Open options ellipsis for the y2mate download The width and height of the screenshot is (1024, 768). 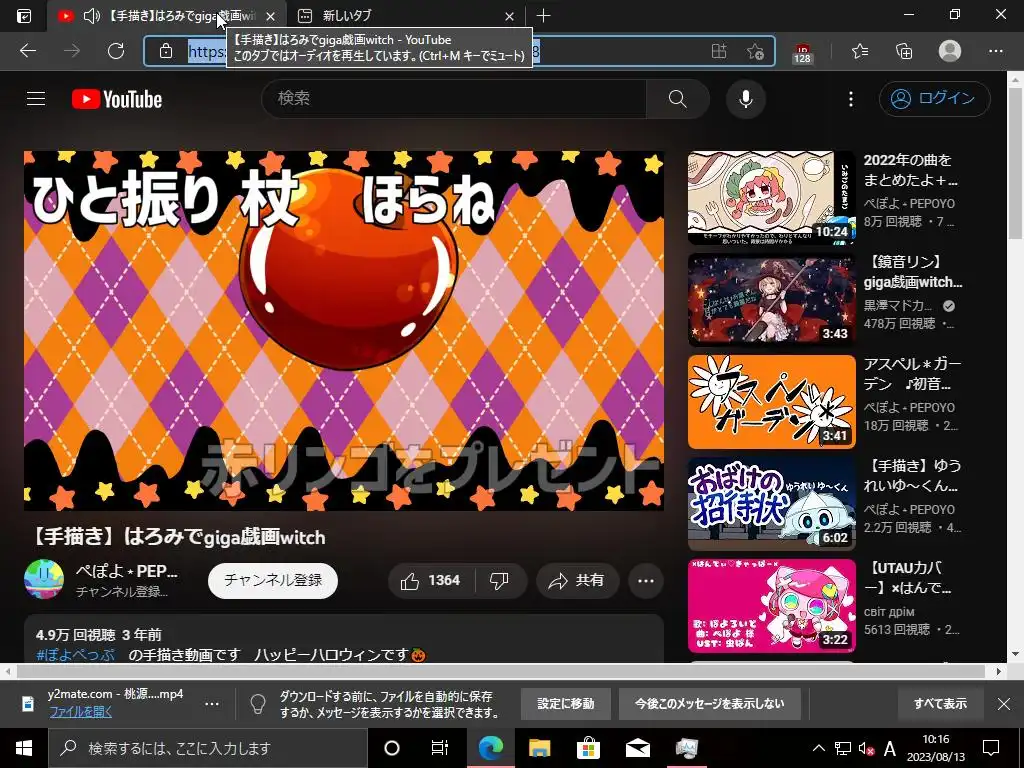(212, 704)
